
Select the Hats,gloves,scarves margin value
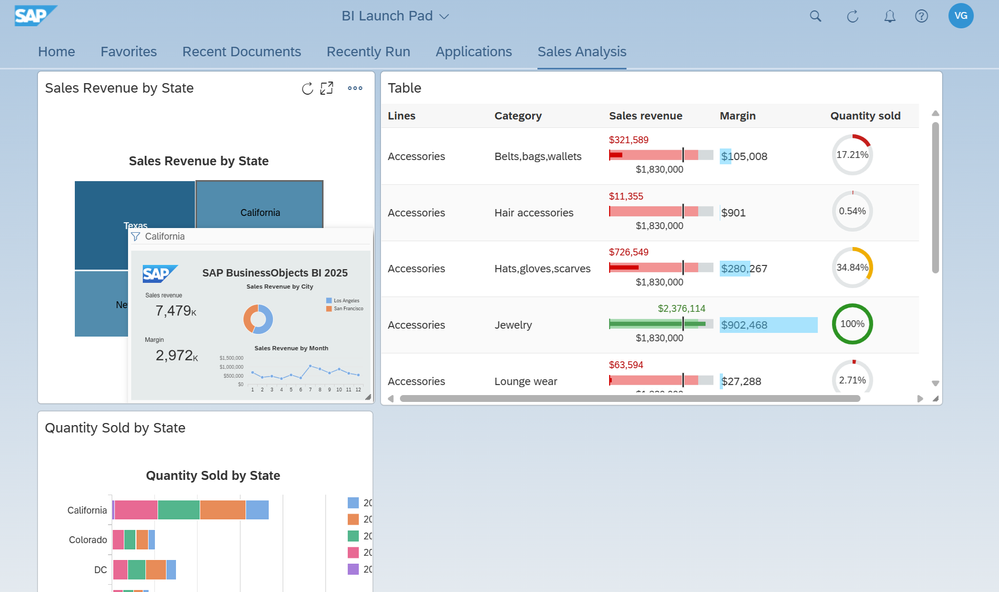pos(745,268)
